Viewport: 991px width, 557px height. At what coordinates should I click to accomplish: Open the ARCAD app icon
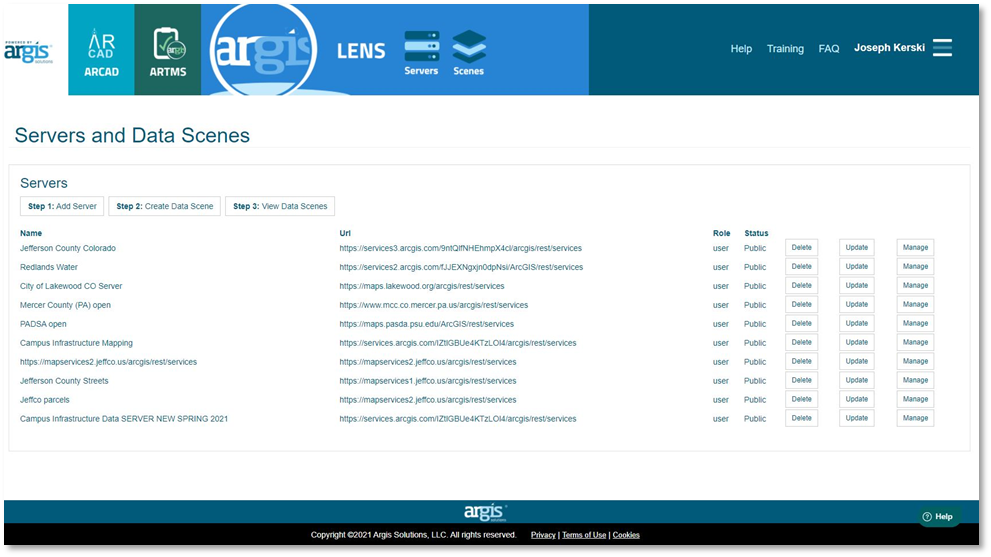[x=101, y=50]
